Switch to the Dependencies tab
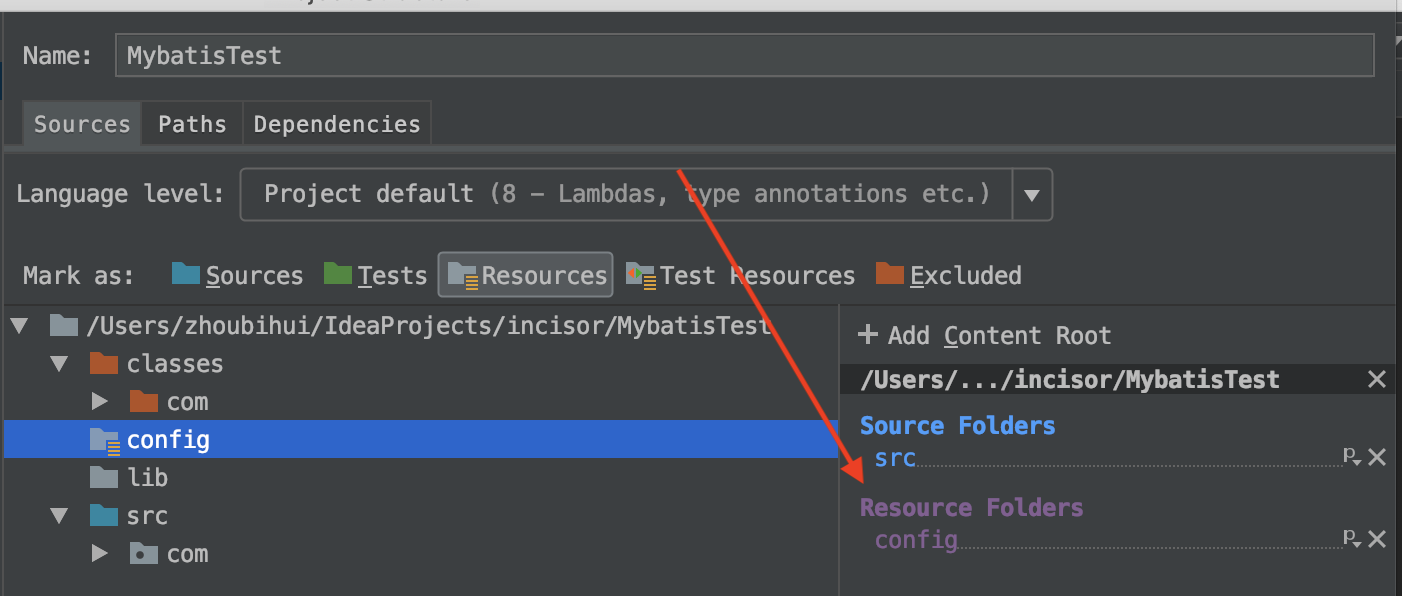Image resolution: width=1402 pixels, height=596 pixels. point(337,124)
